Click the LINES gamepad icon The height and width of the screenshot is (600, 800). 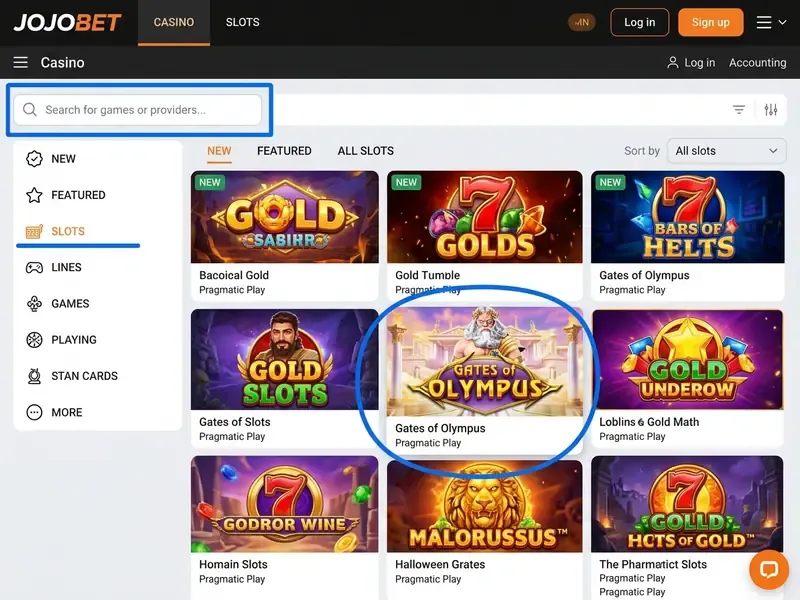coord(34,267)
